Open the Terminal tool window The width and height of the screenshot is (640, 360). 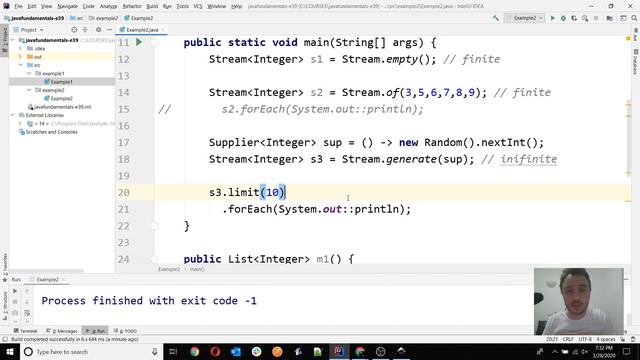coord(25,331)
